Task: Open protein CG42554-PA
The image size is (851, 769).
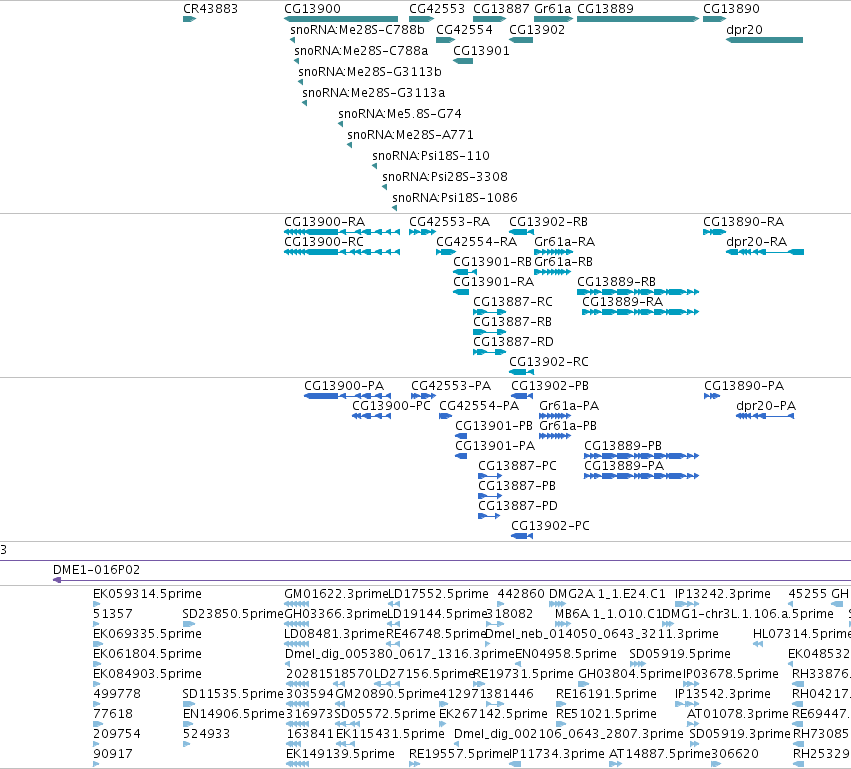Action: 479,406
